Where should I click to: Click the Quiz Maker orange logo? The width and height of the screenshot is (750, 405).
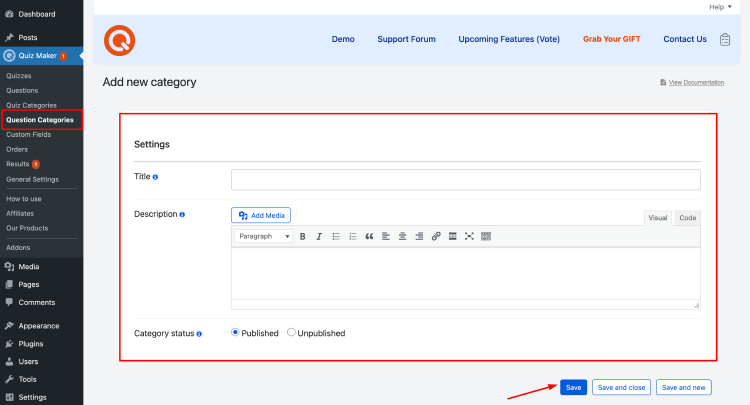[119, 41]
